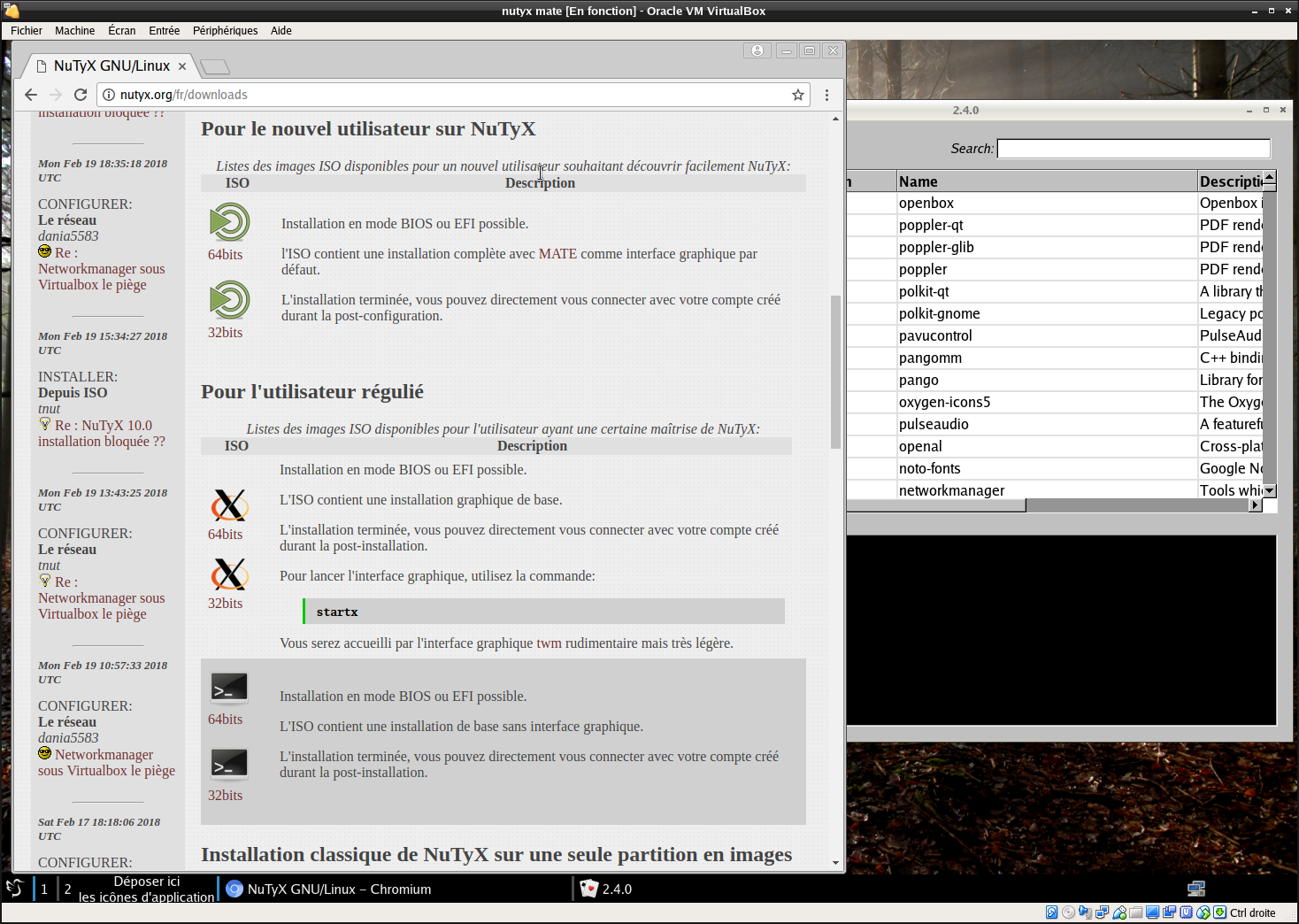Click the Search field in 2.4.0 window
This screenshot has height=924, width=1299.
[x=1134, y=149]
